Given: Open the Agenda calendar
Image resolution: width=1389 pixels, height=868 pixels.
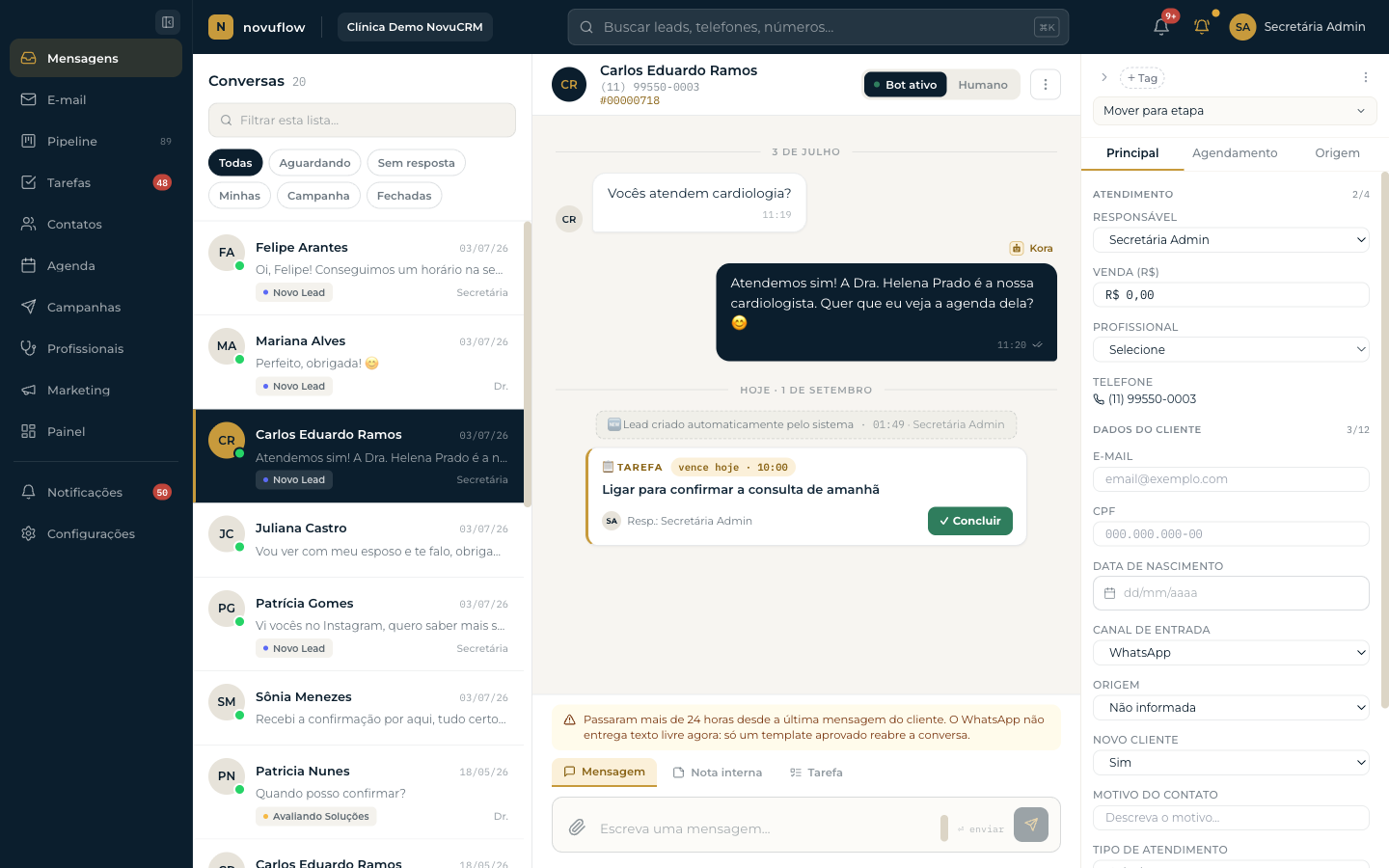Looking at the screenshot, I should click(x=95, y=265).
